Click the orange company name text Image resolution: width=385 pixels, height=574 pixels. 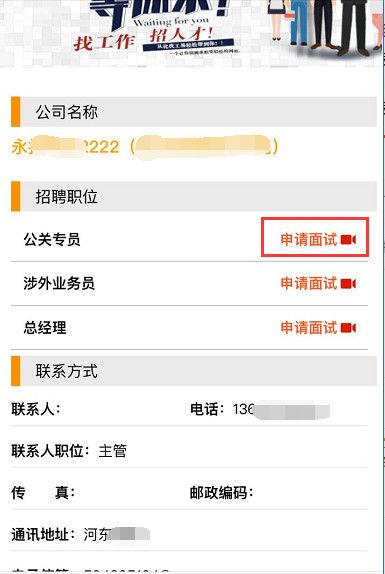click(x=145, y=147)
